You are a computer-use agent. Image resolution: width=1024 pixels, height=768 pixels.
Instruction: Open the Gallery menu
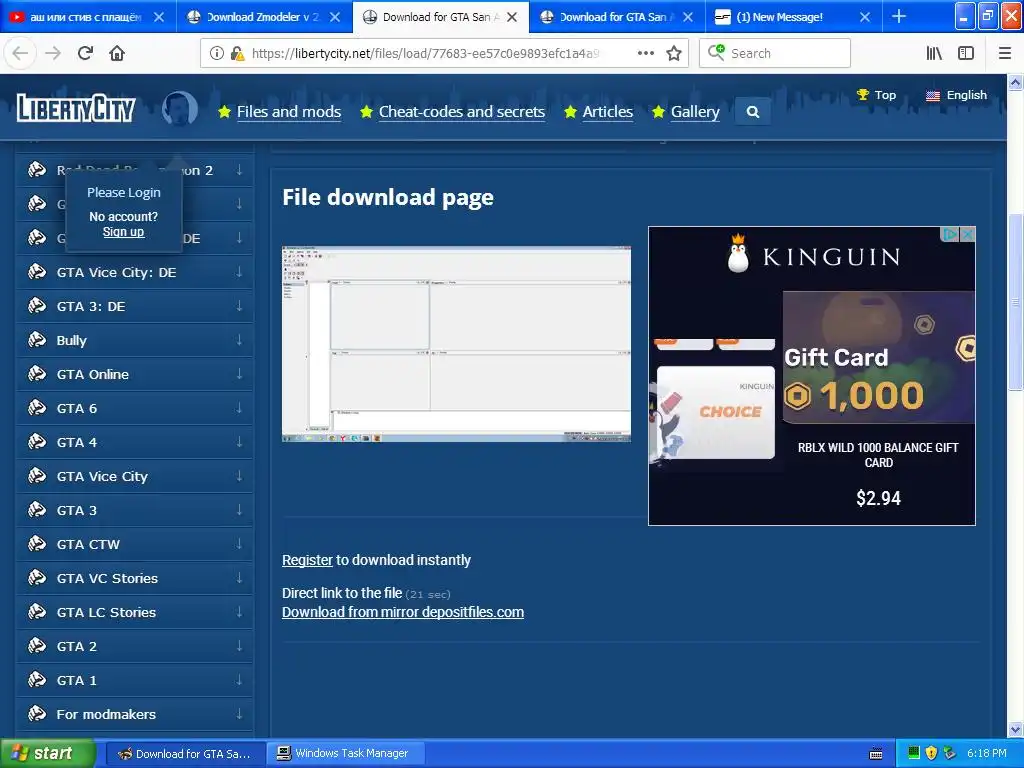[695, 112]
